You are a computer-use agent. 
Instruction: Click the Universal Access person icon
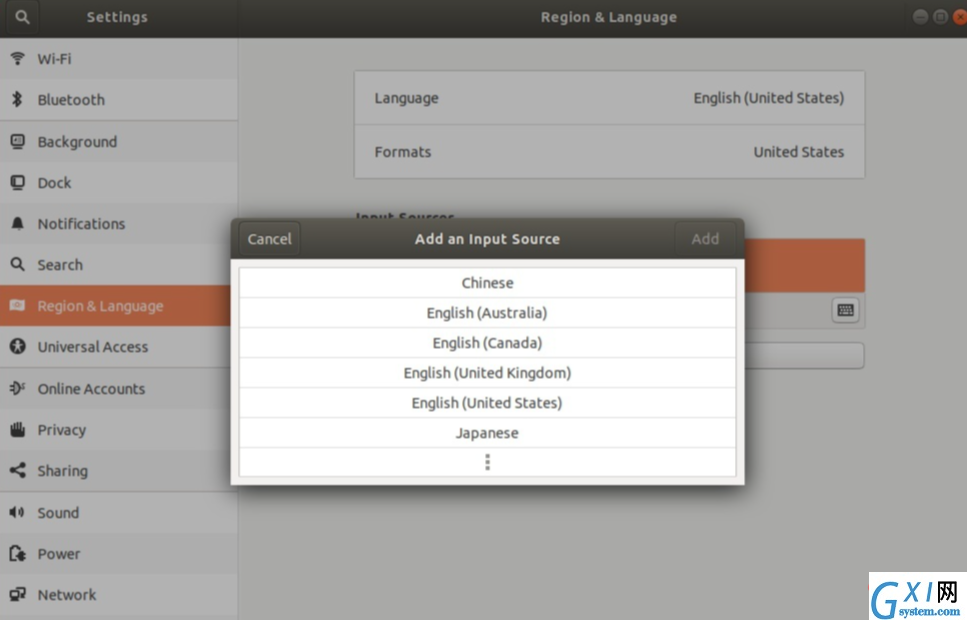pos(17,347)
